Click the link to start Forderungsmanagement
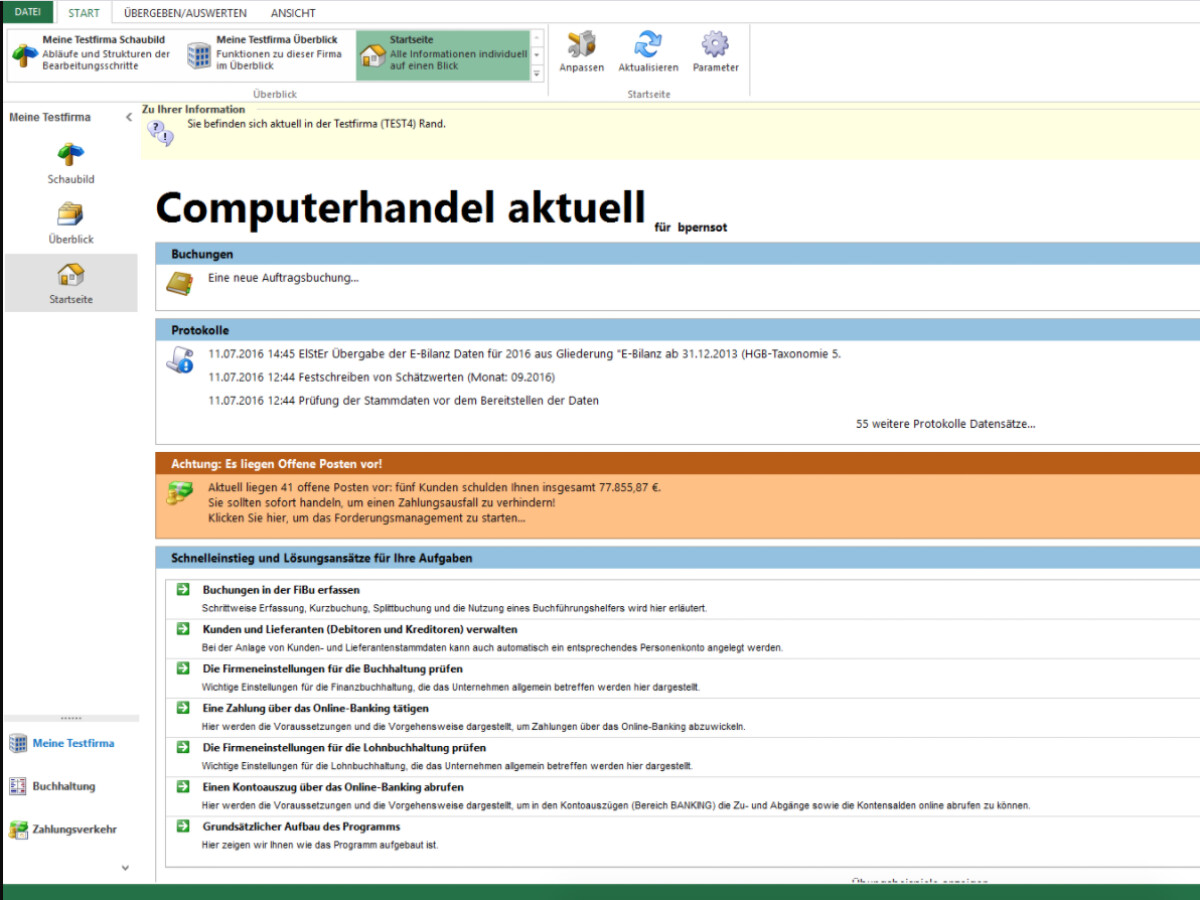Screen dimensions: 1200x900 point(366,519)
